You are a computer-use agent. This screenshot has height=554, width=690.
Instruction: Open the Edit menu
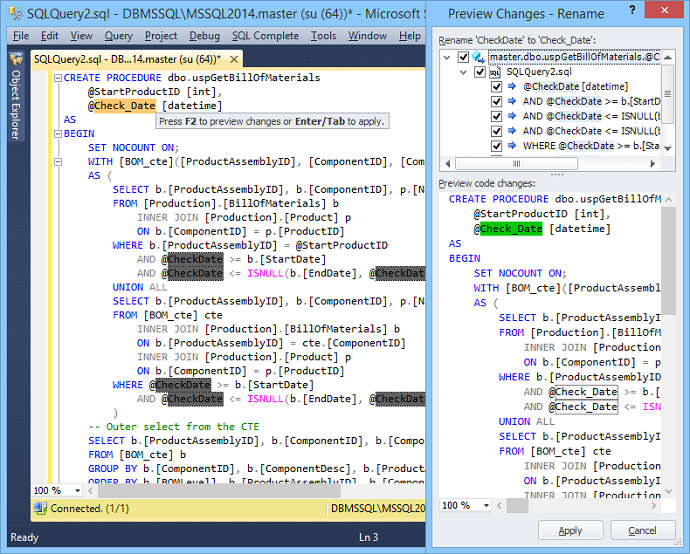(x=50, y=36)
